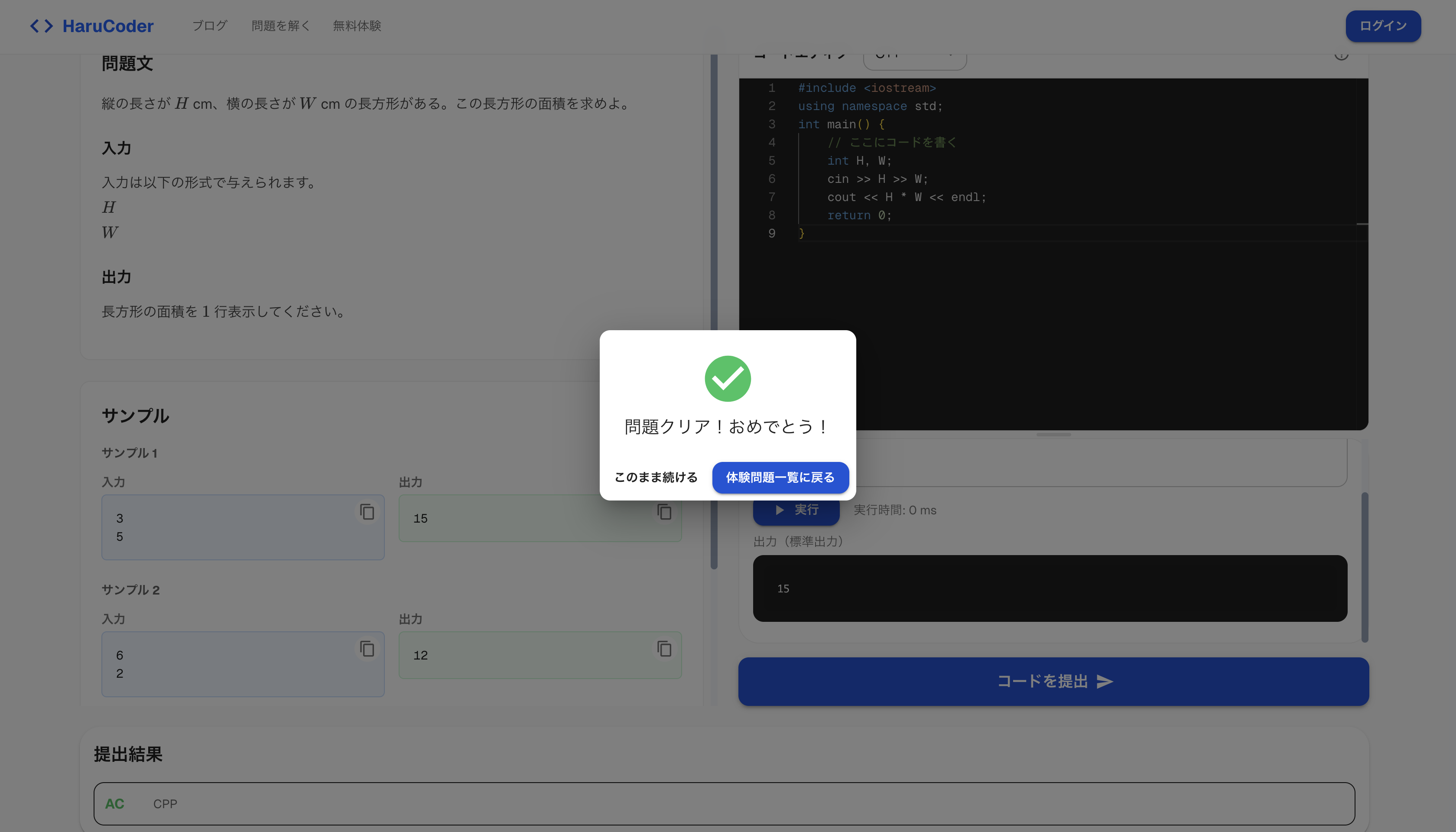Copy sample 2 output value 12
Image resolution: width=1456 pixels, height=832 pixels.
[x=664, y=649]
